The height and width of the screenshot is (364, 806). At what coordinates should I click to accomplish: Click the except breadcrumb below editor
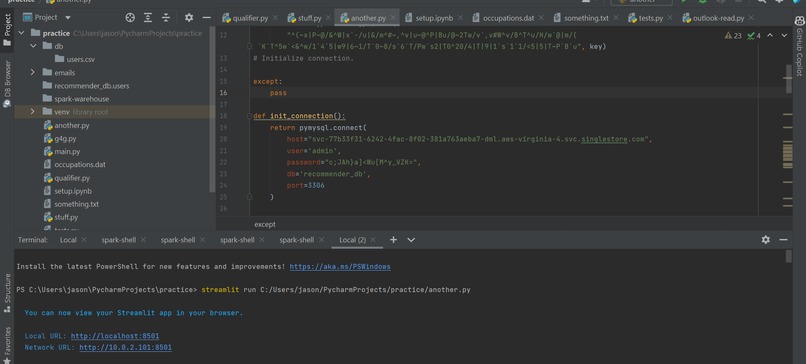pos(265,224)
